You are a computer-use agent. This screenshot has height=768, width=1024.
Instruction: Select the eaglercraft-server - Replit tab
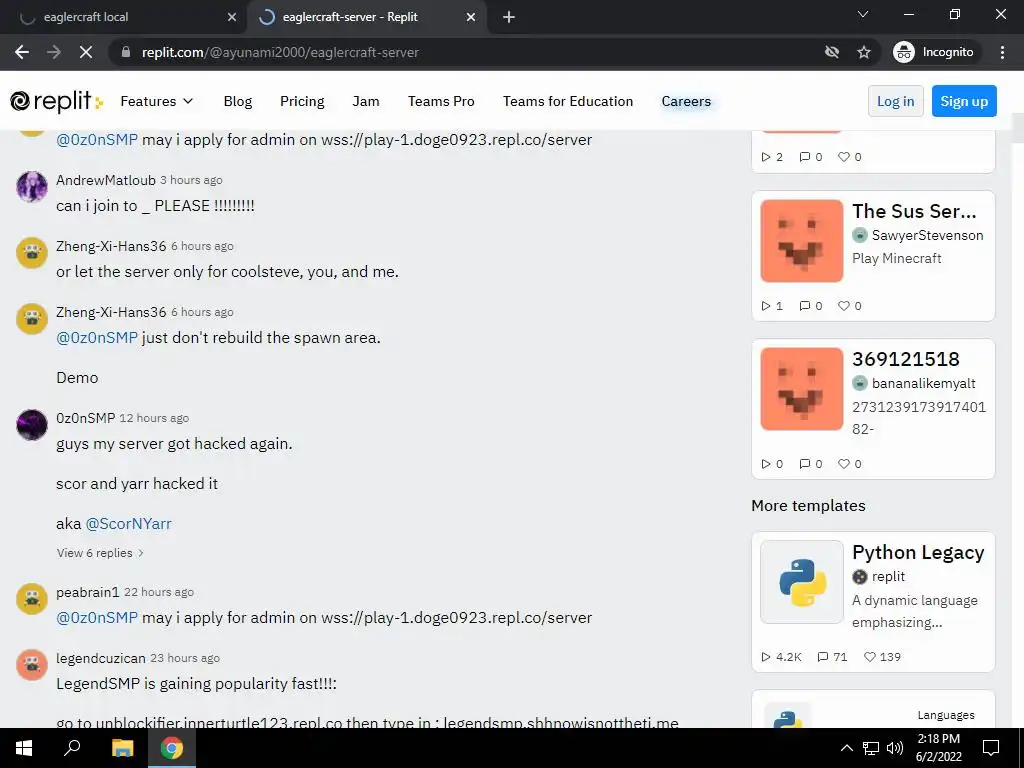click(366, 17)
